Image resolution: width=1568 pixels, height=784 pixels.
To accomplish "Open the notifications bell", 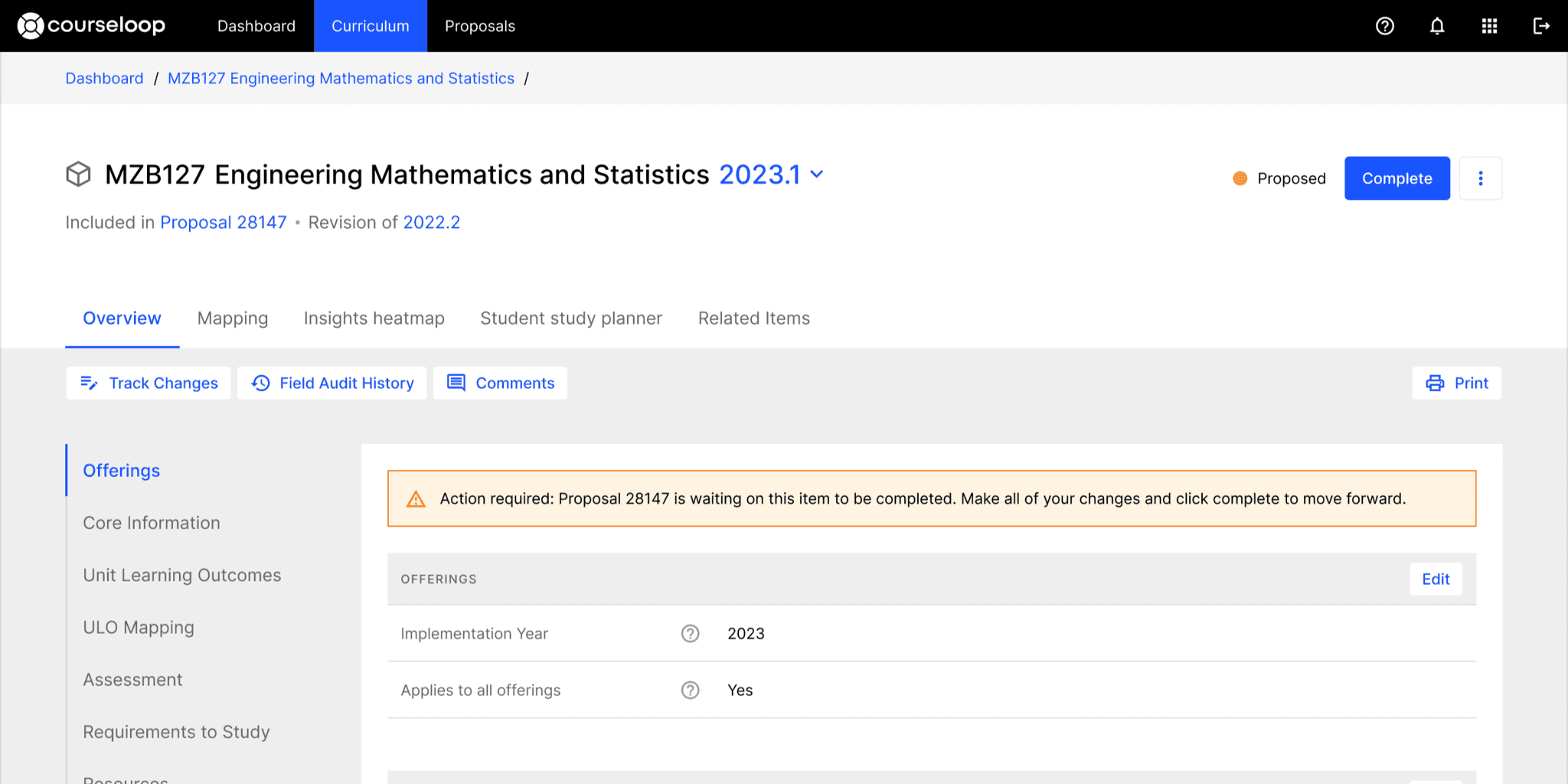I will [1437, 26].
